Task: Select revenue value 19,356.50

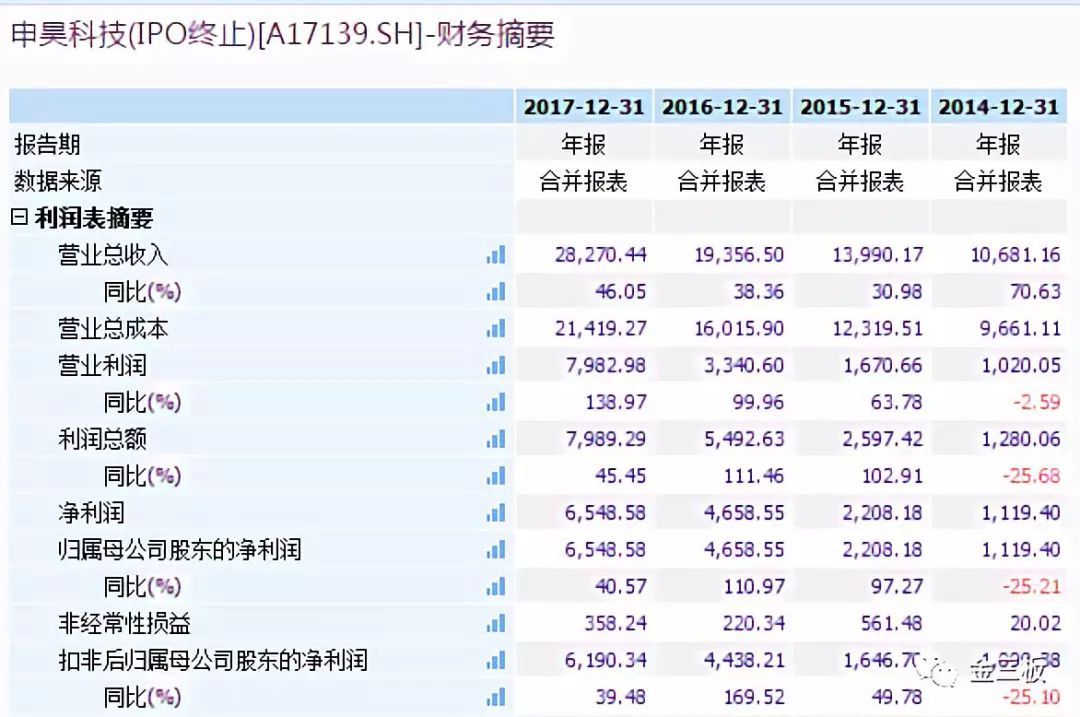Action: pos(739,255)
